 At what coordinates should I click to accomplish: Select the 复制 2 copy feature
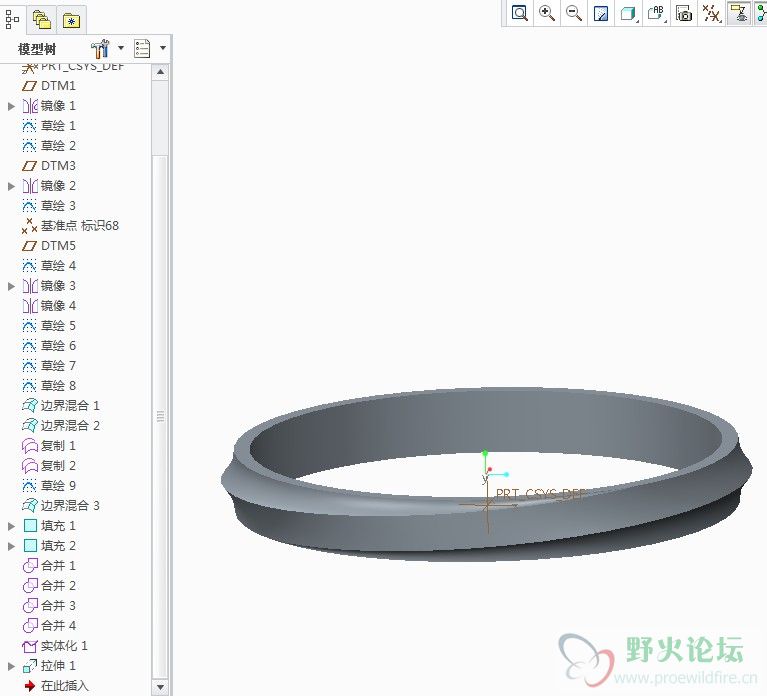click(49, 466)
